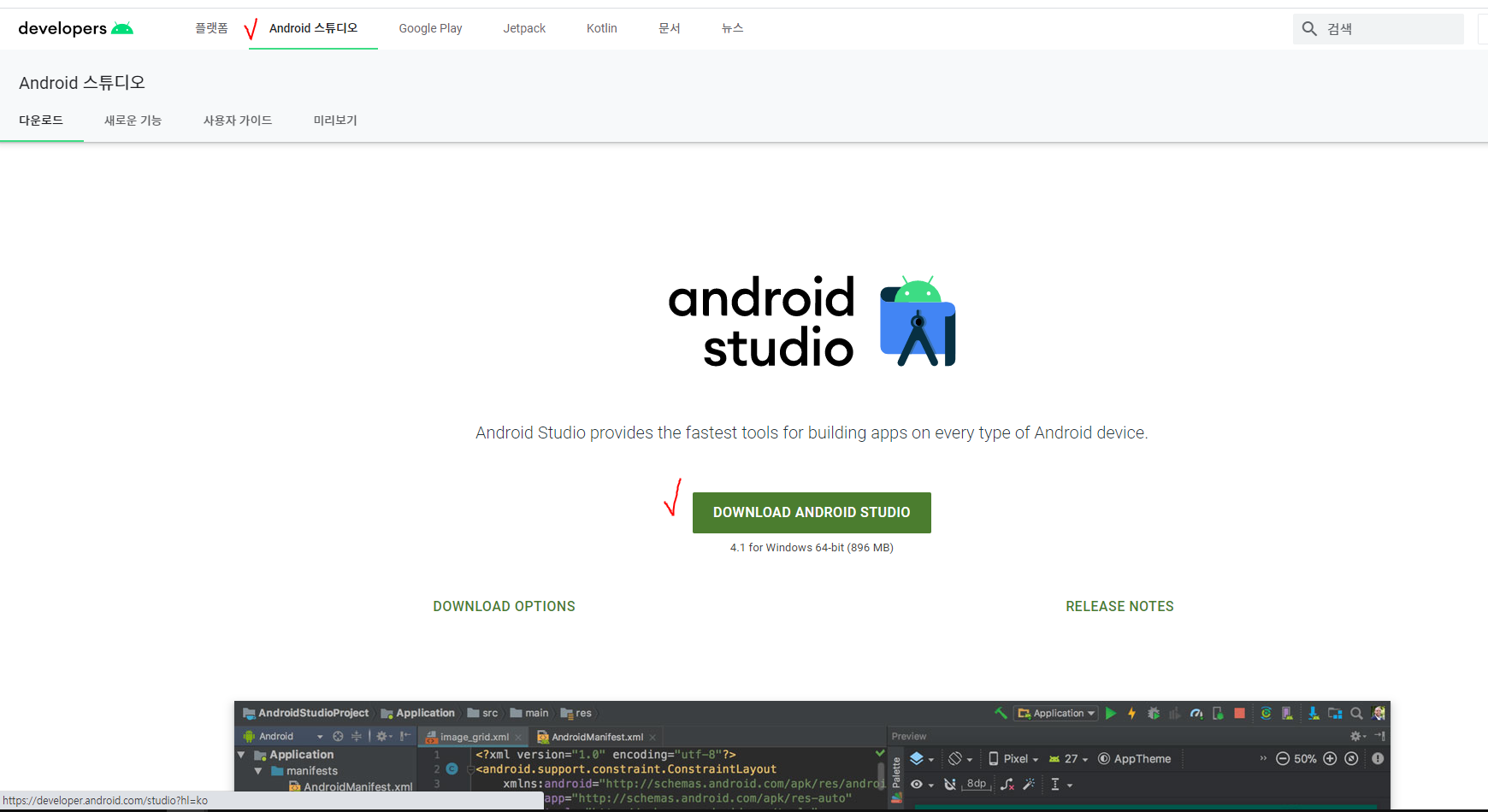This screenshot has width=1488, height=812.
Task: Switch to the image_grid.xml editor tab
Action: [472, 737]
